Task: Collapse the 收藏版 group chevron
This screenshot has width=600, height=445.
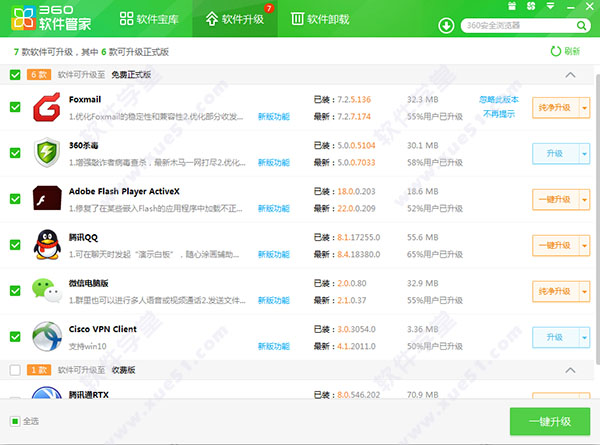Action: pyautogui.click(x=570, y=370)
